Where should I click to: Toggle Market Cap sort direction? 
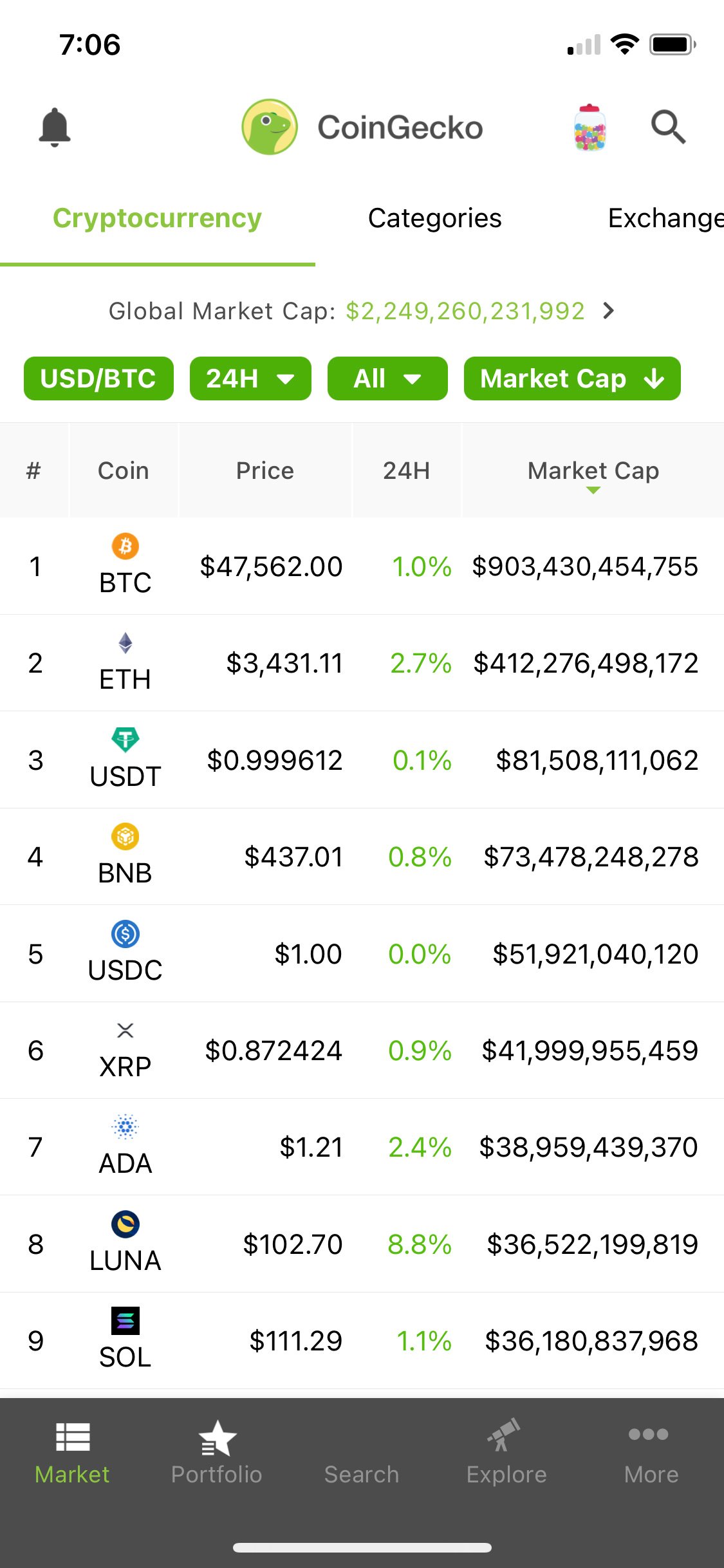click(572, 378)
